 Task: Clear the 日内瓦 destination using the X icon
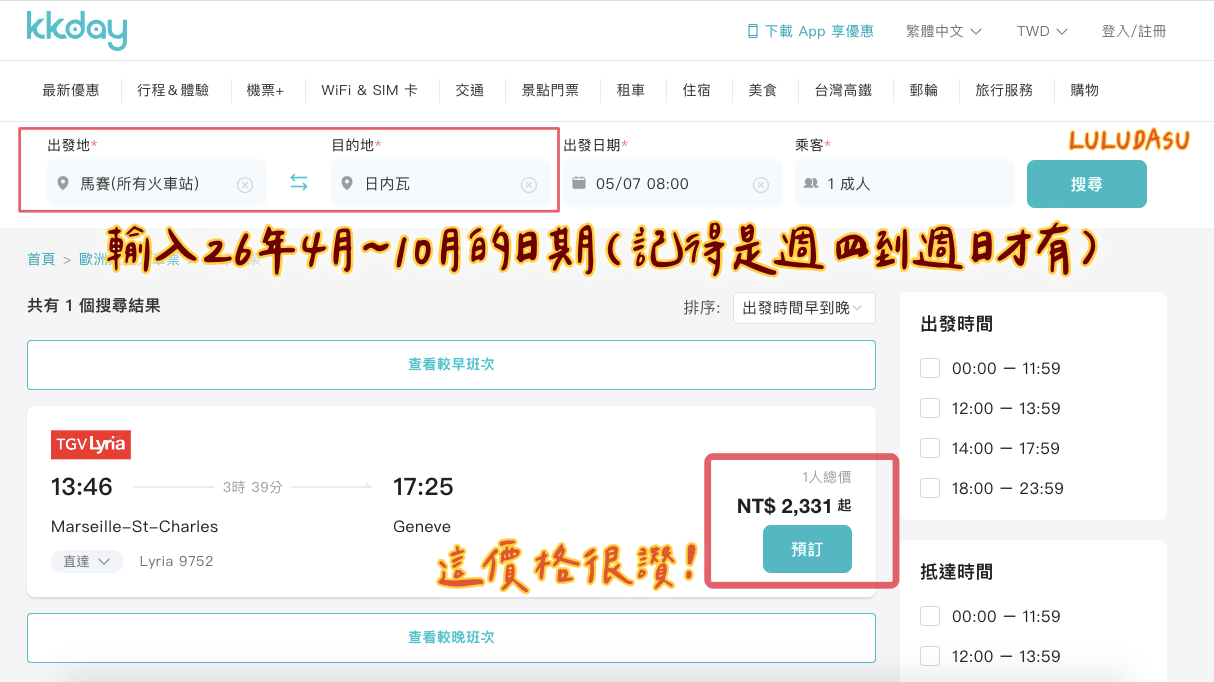(x=530, y=183)
